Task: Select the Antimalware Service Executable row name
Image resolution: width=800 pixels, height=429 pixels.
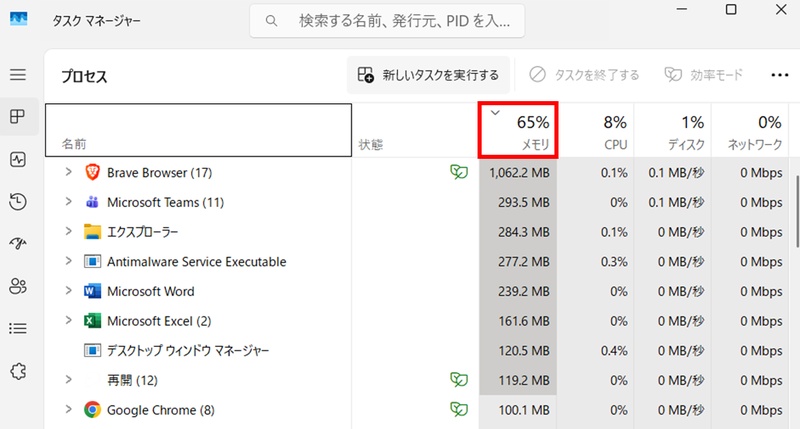Action: (197, 262)
